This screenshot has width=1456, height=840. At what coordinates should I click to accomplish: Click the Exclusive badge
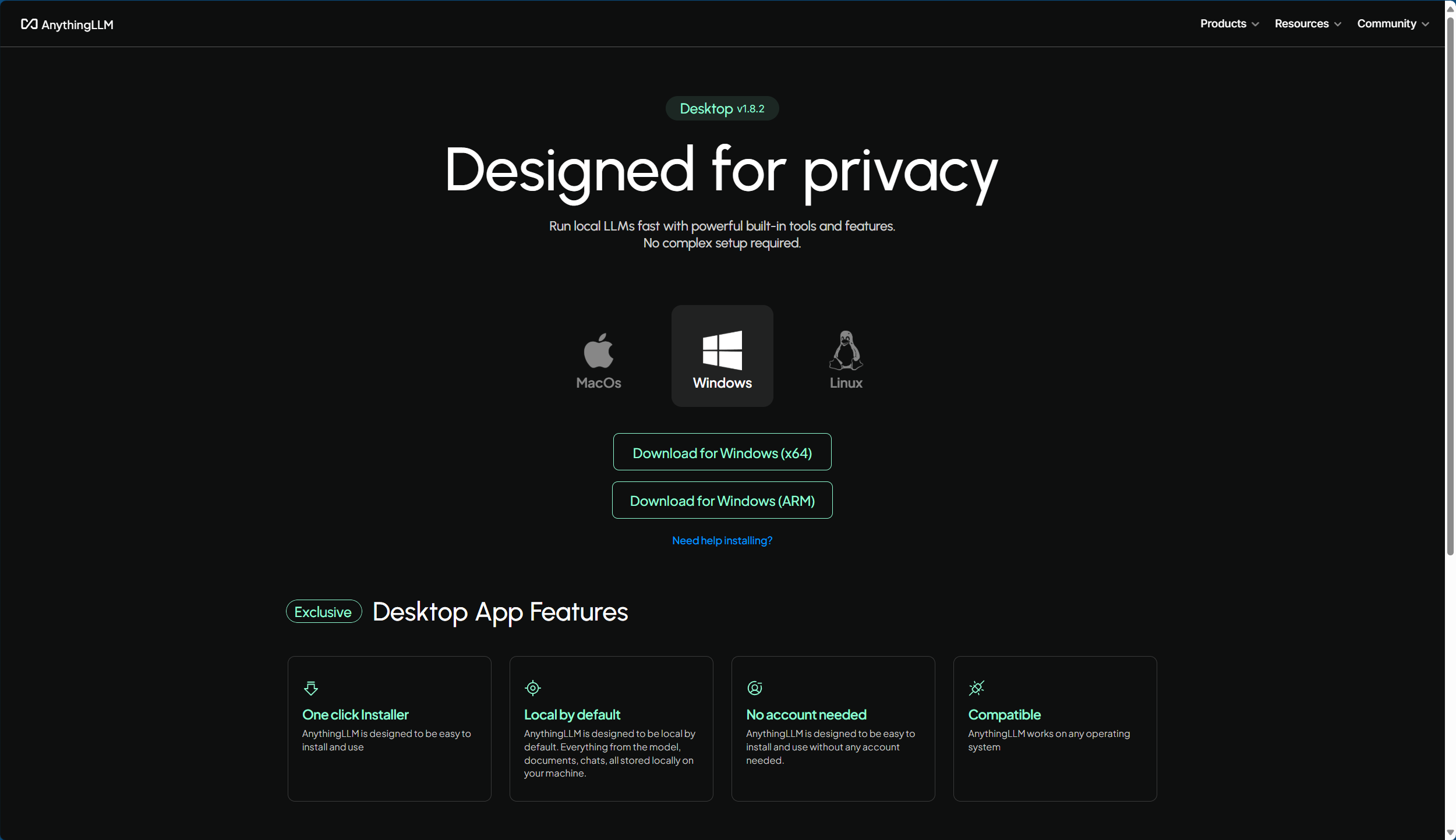click(x=324, y=612)
